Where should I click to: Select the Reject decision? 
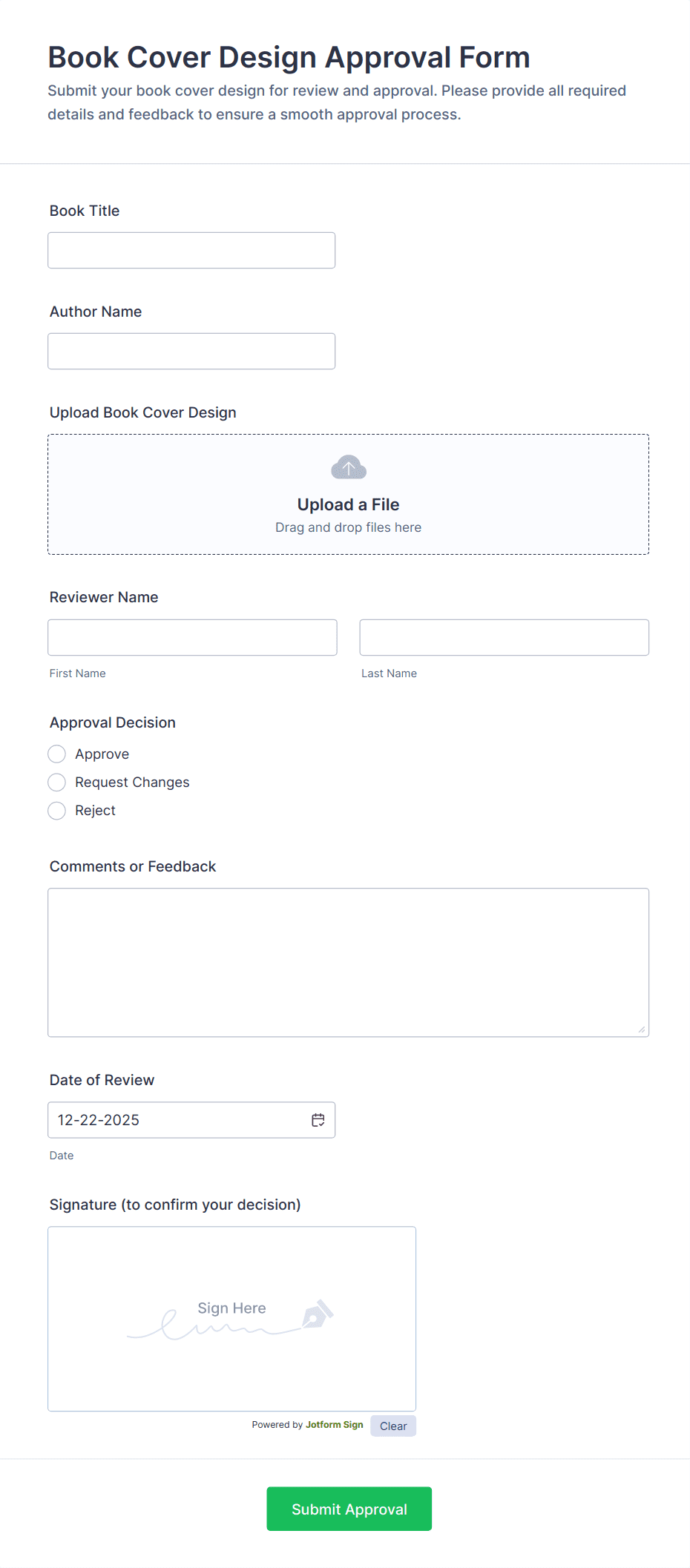tap(56, 811)
